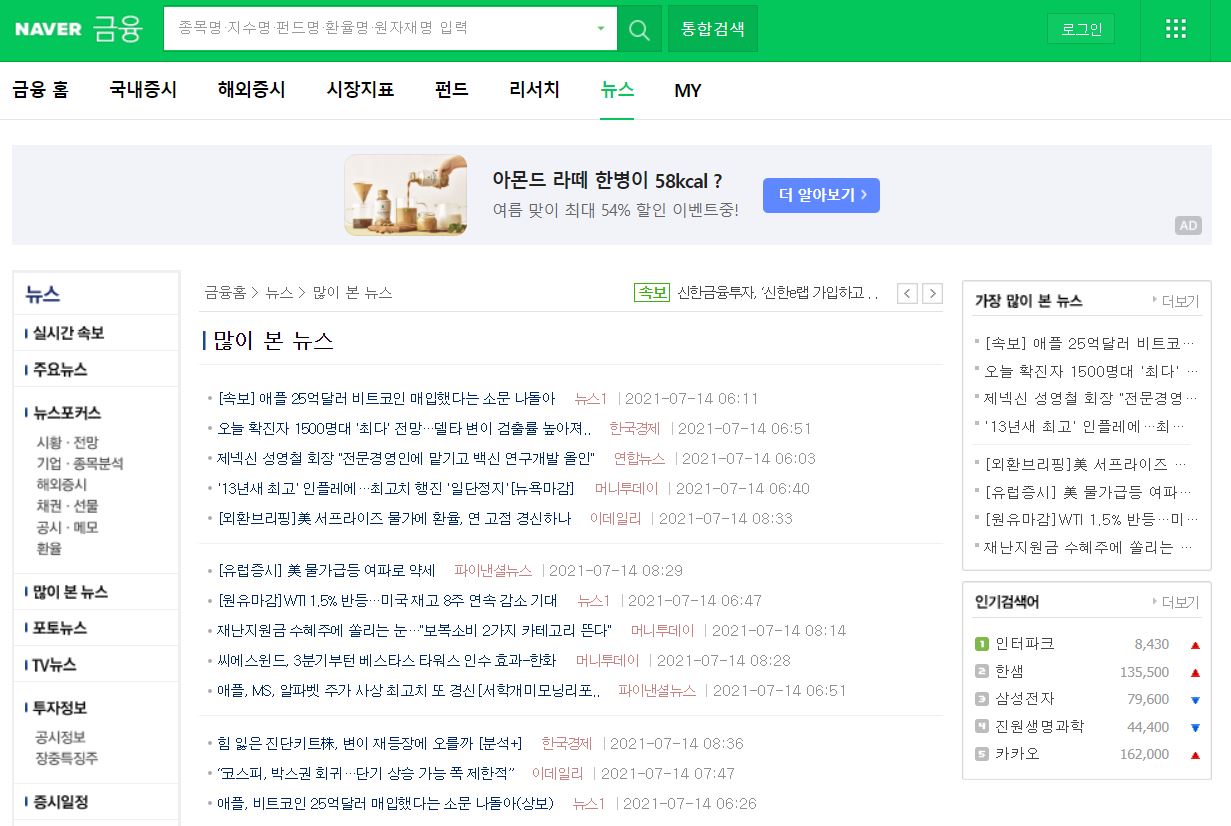Open 한샘 in popular searches

[1010, 672]
